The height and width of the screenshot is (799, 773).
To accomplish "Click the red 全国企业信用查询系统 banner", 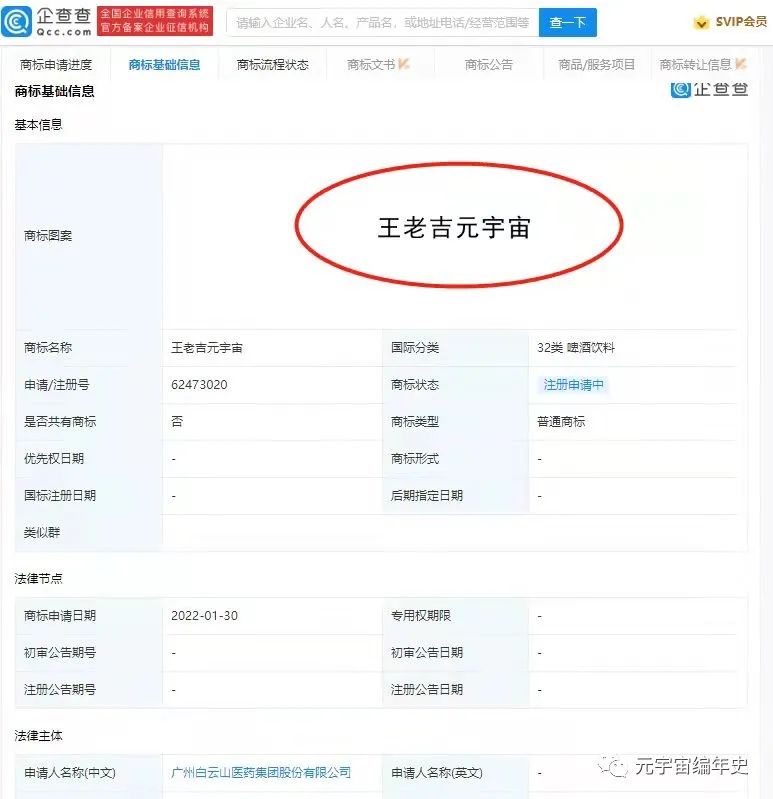I will 155,21.
